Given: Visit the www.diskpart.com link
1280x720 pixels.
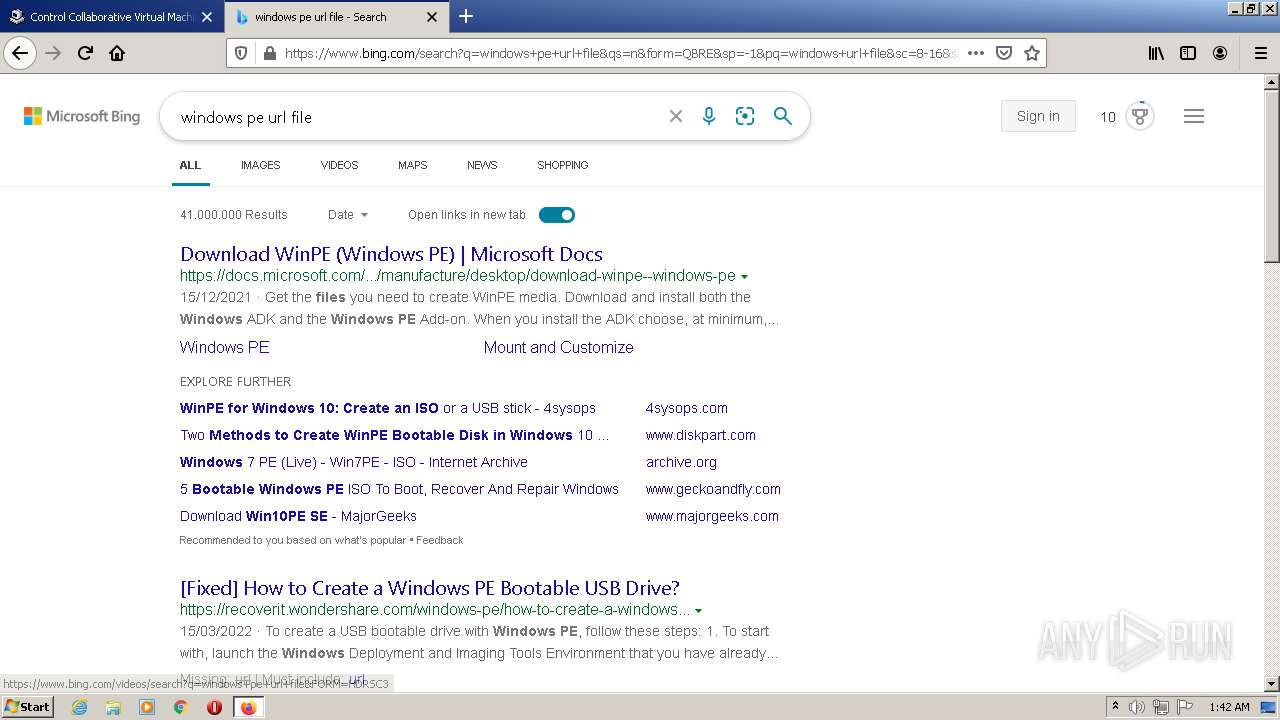Looking at the screenshot, I should (701, 435).
